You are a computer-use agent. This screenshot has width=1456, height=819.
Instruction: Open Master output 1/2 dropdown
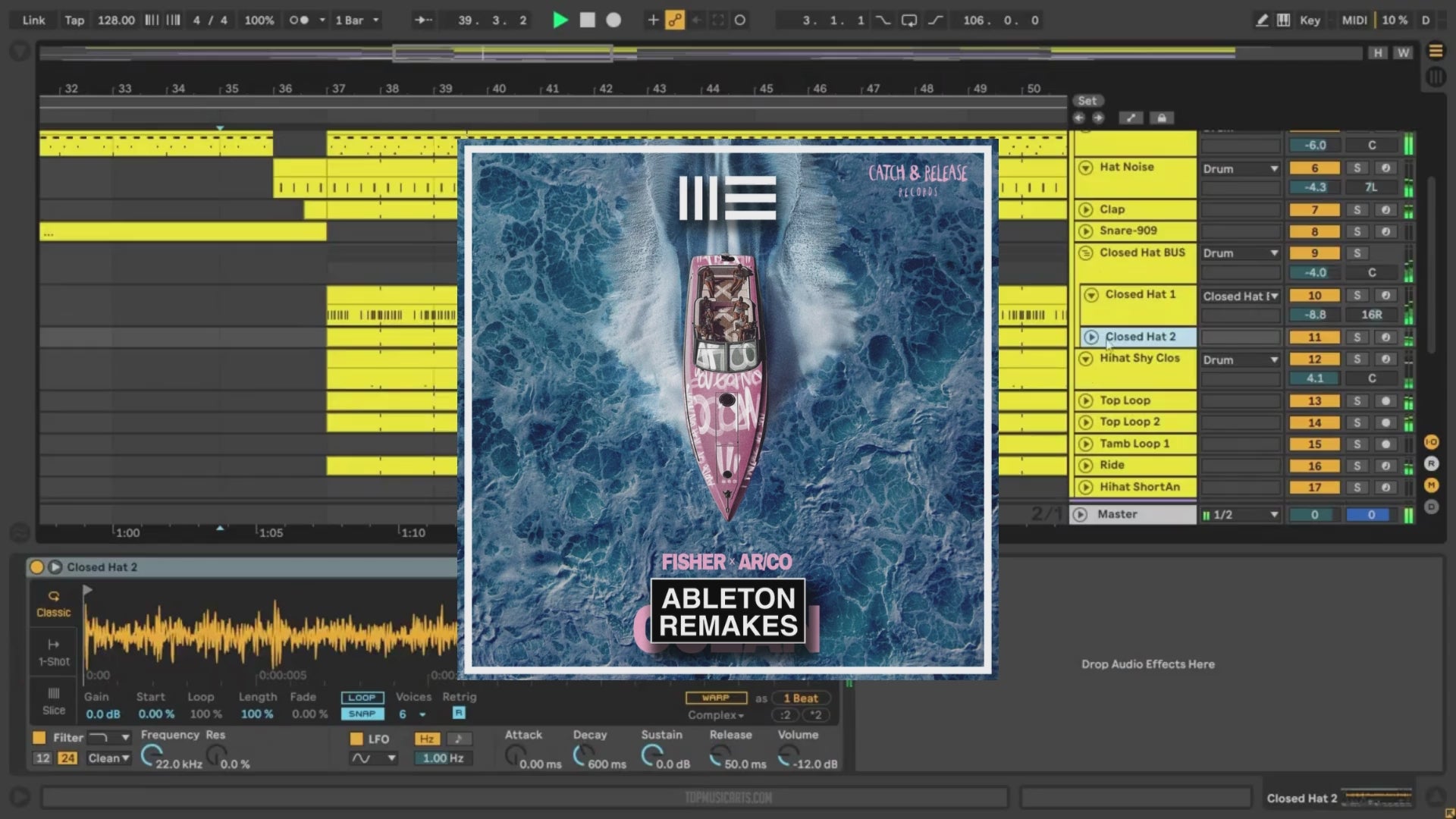pyautogui.click(x=1241, y=515)
